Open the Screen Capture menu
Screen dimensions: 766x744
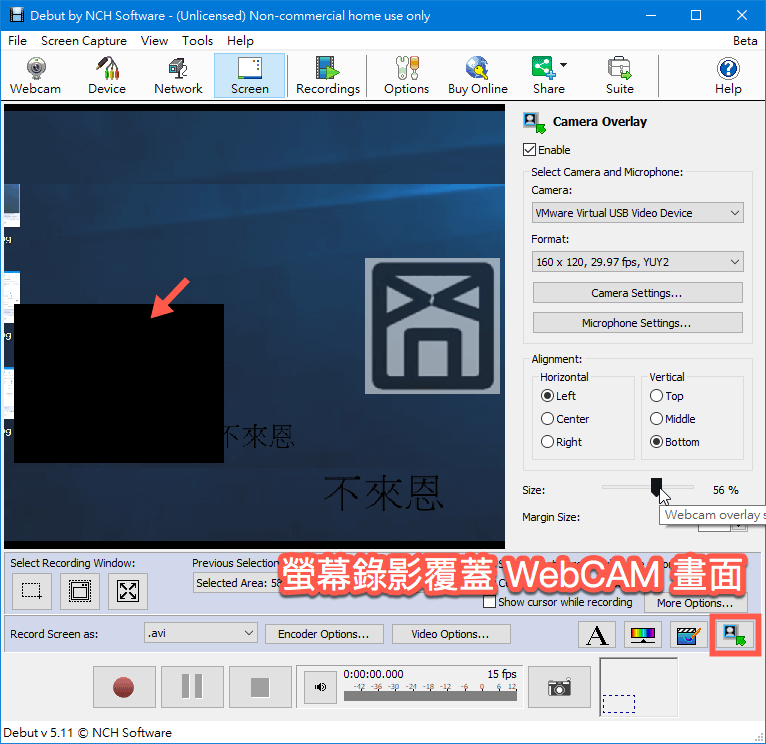(84, 41)
